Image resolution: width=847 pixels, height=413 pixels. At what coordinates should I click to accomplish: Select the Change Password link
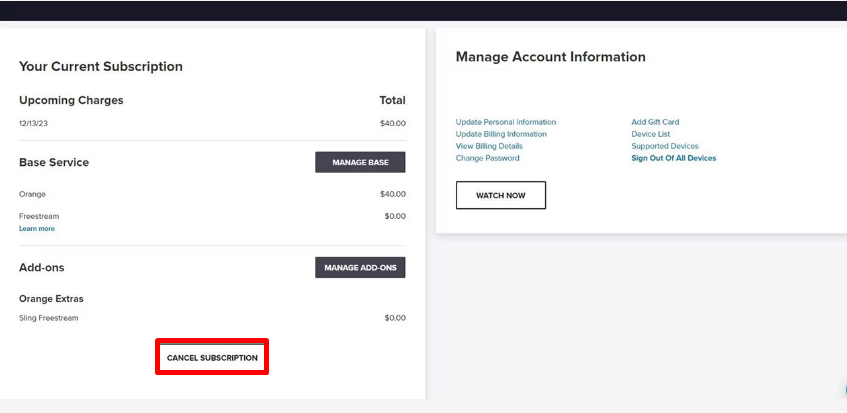(x=487, y=158)
